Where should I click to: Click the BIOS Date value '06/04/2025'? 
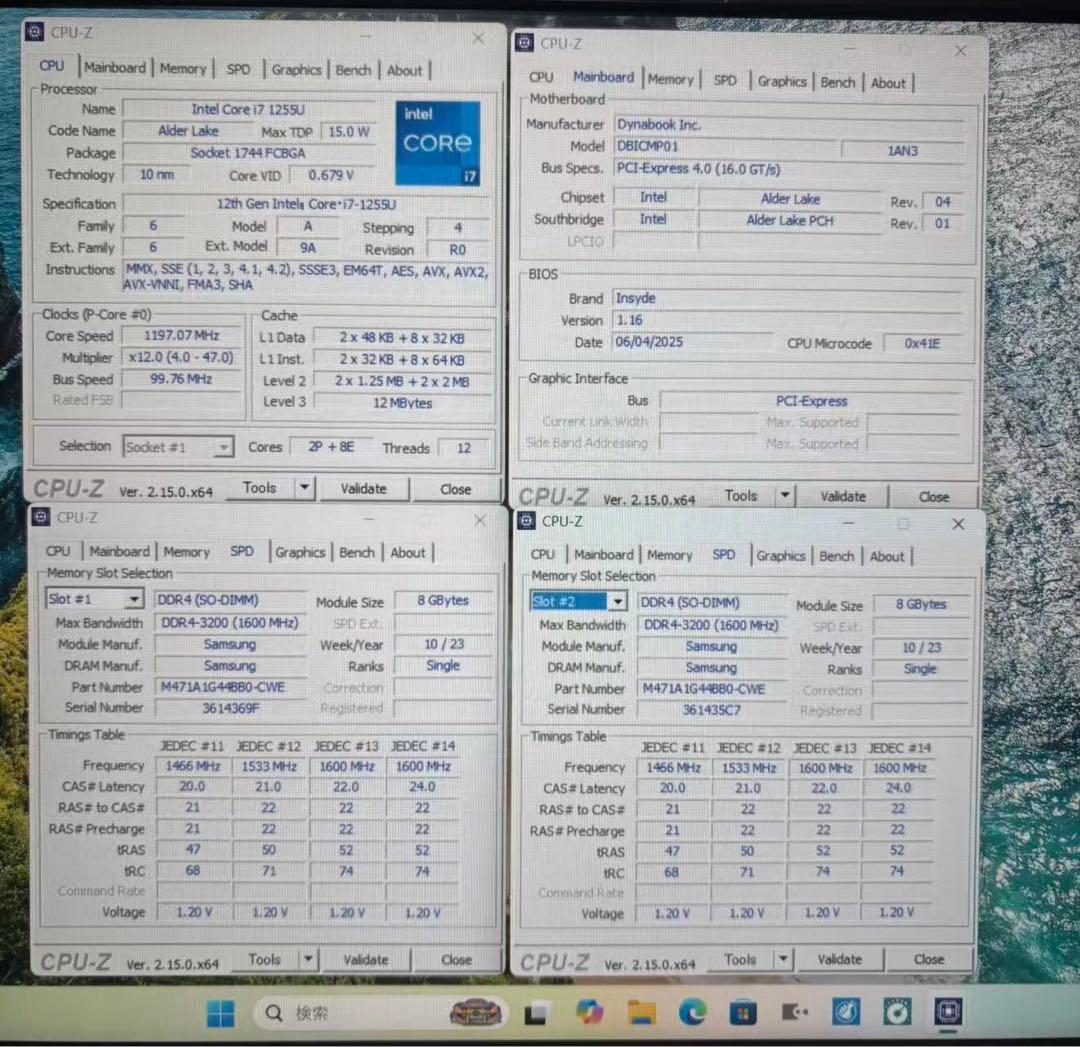pyautogui.click(x=693, y=342)
